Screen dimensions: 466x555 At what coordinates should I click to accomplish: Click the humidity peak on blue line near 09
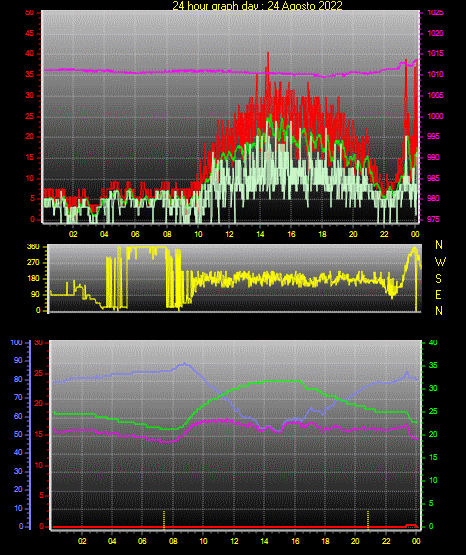[184, 364]
